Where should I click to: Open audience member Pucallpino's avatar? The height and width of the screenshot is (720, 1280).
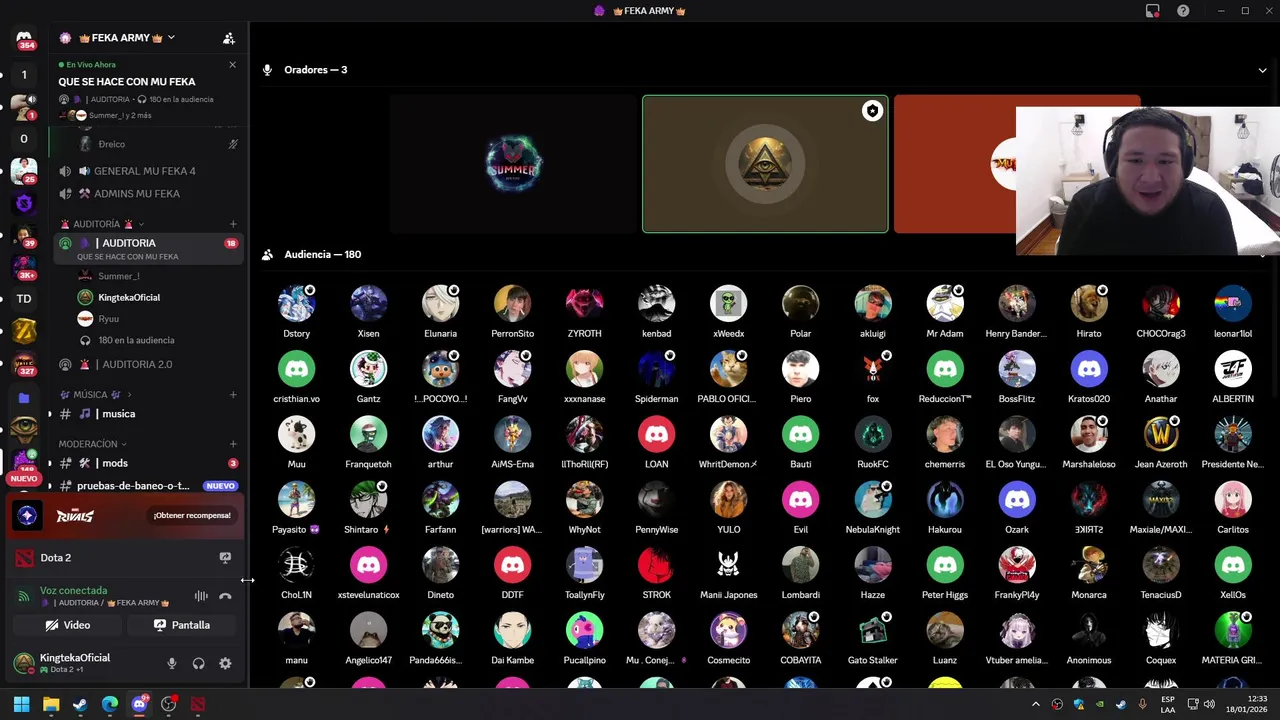click(x=584, y=631)
